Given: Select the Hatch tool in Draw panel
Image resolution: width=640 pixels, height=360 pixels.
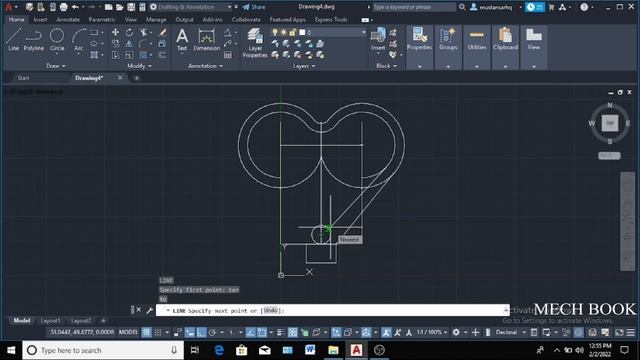Looking at the screenshot, I should [94, 55].
